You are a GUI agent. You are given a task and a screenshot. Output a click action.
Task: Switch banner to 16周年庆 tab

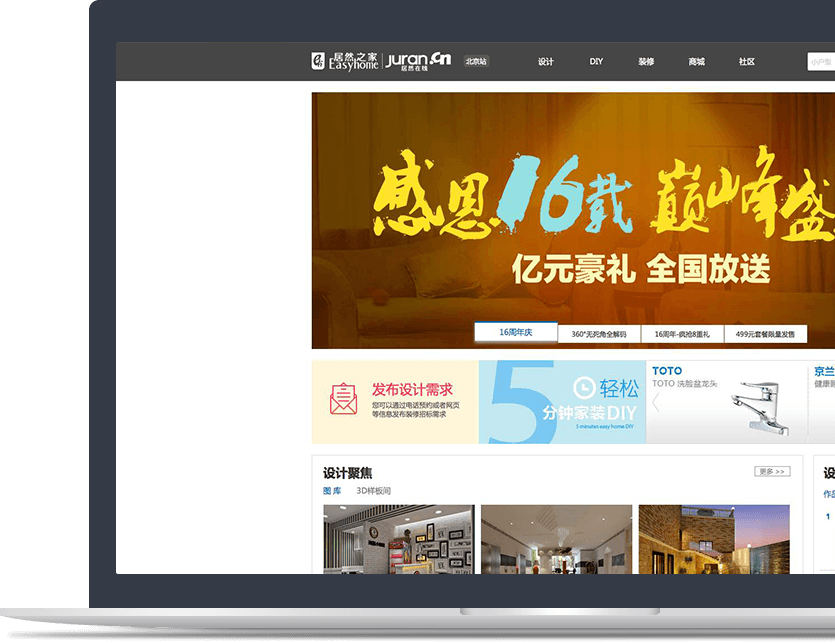click(515, 333)
